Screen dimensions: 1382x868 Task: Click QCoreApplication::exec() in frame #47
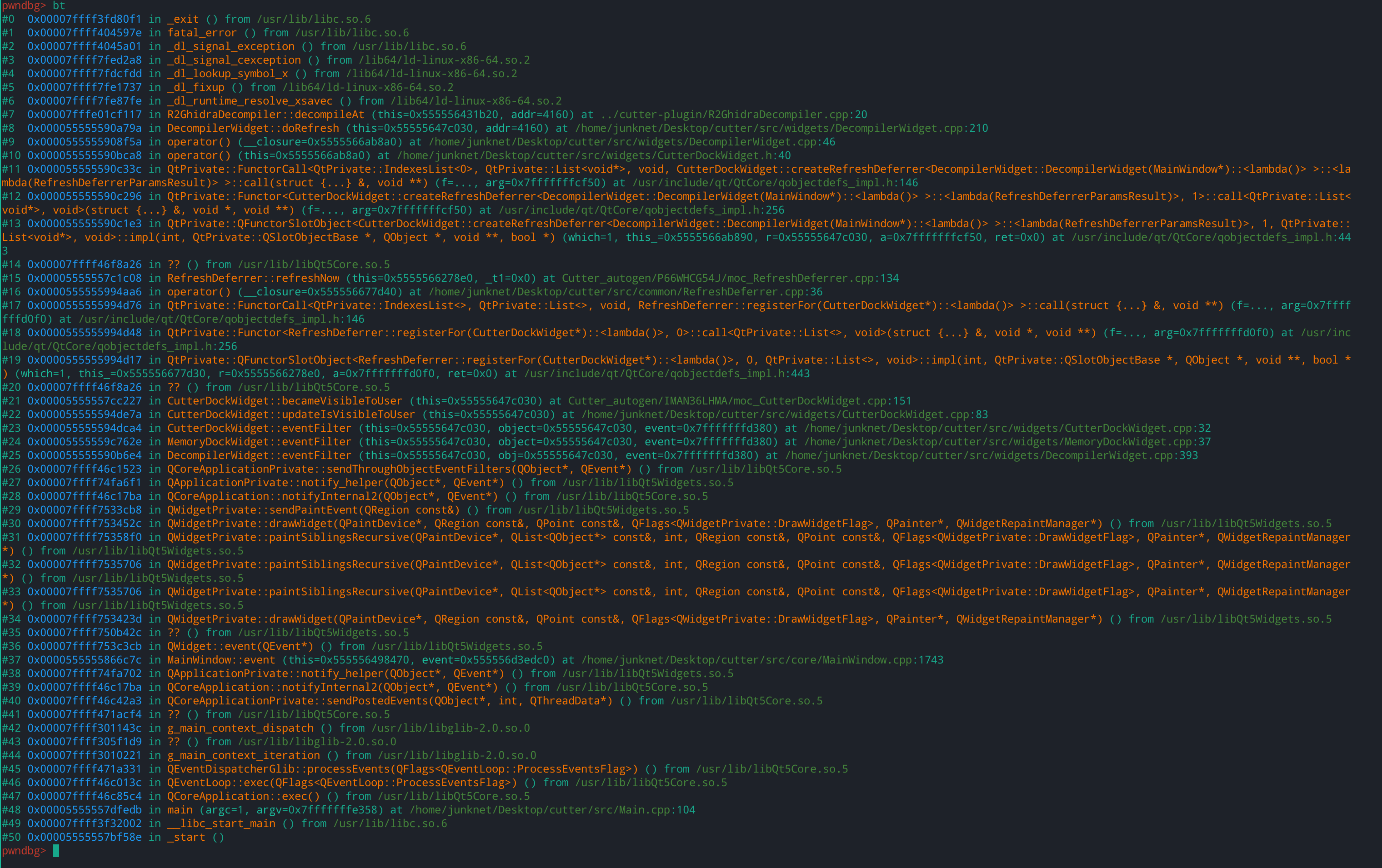pyautogui.click(x=243, y=796)
